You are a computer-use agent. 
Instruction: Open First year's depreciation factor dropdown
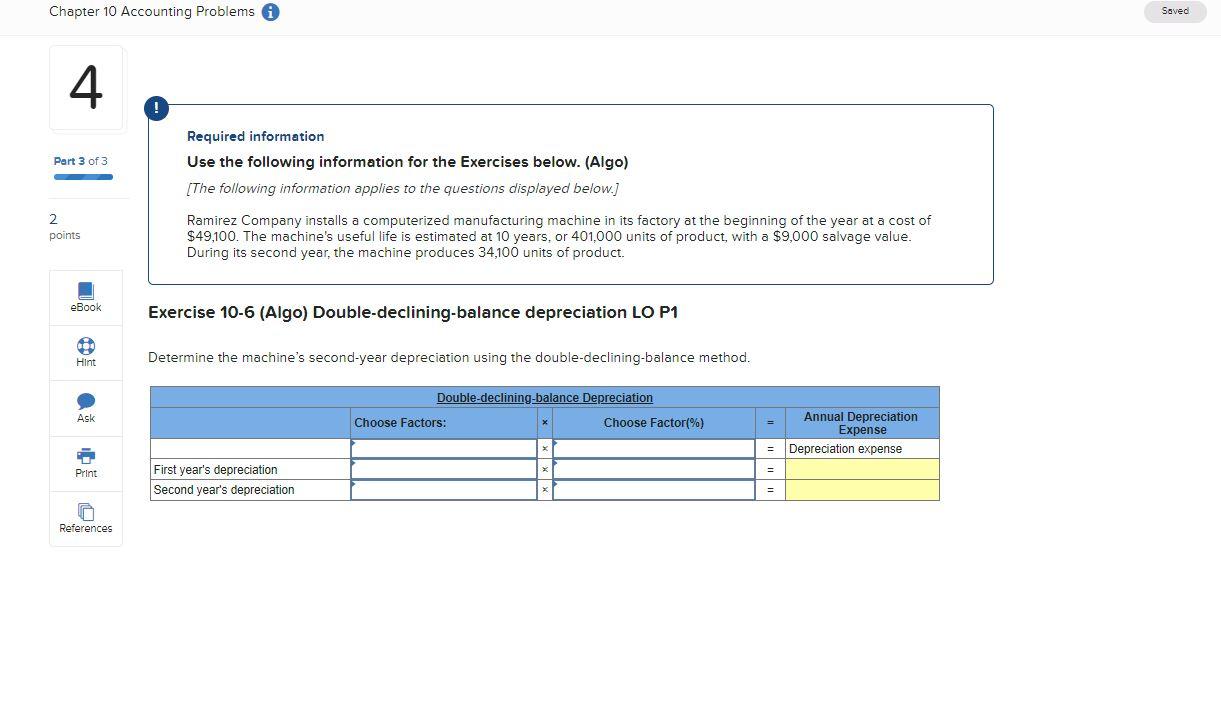click(444, 469)
